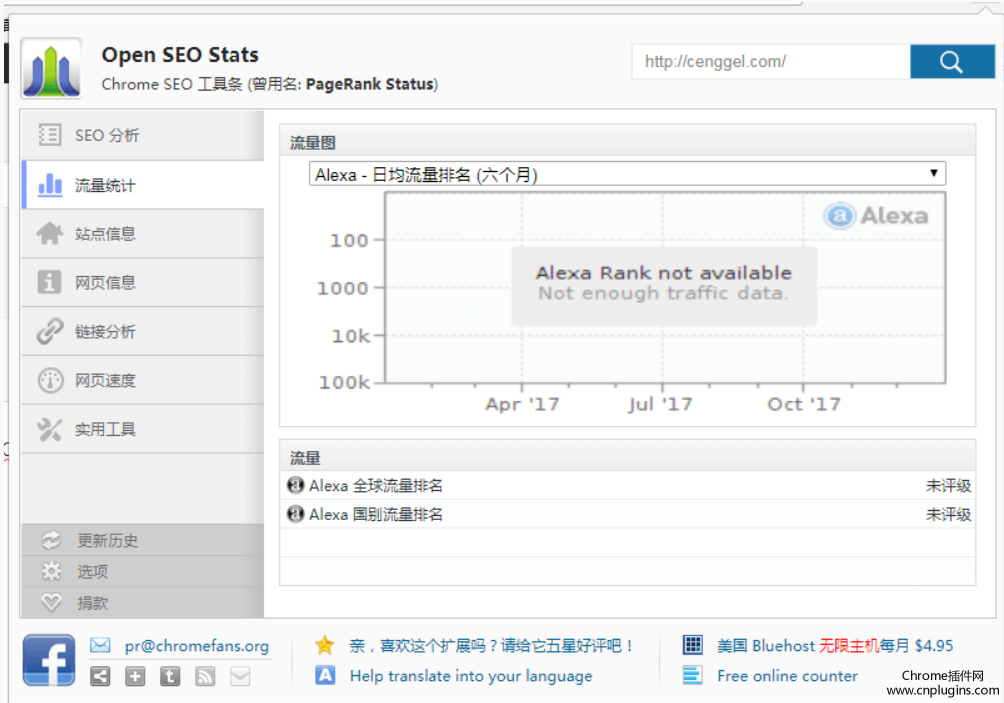
Task: Click the Facebook icon
Action: (49, 660)
